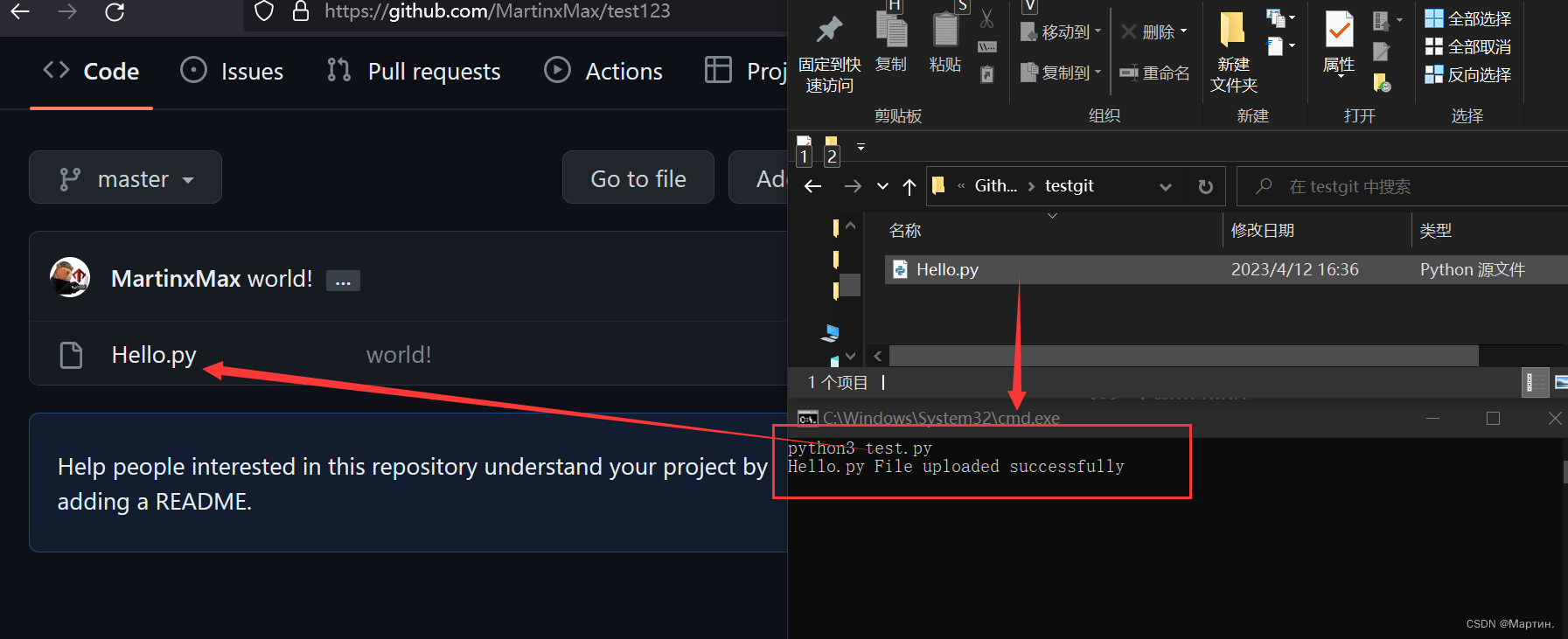Expand commit details ellipsis button
This screenshot has height=639, width=1568.
pyautogui.click(x=343, y=281)
